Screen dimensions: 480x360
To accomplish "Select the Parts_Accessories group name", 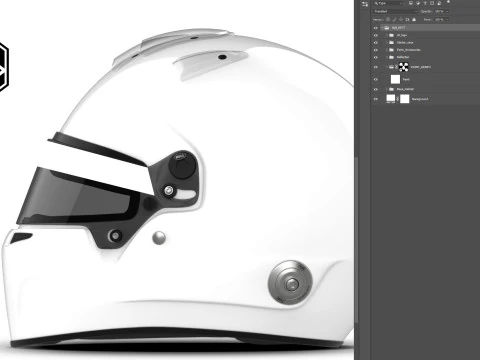I will [409, 50].
